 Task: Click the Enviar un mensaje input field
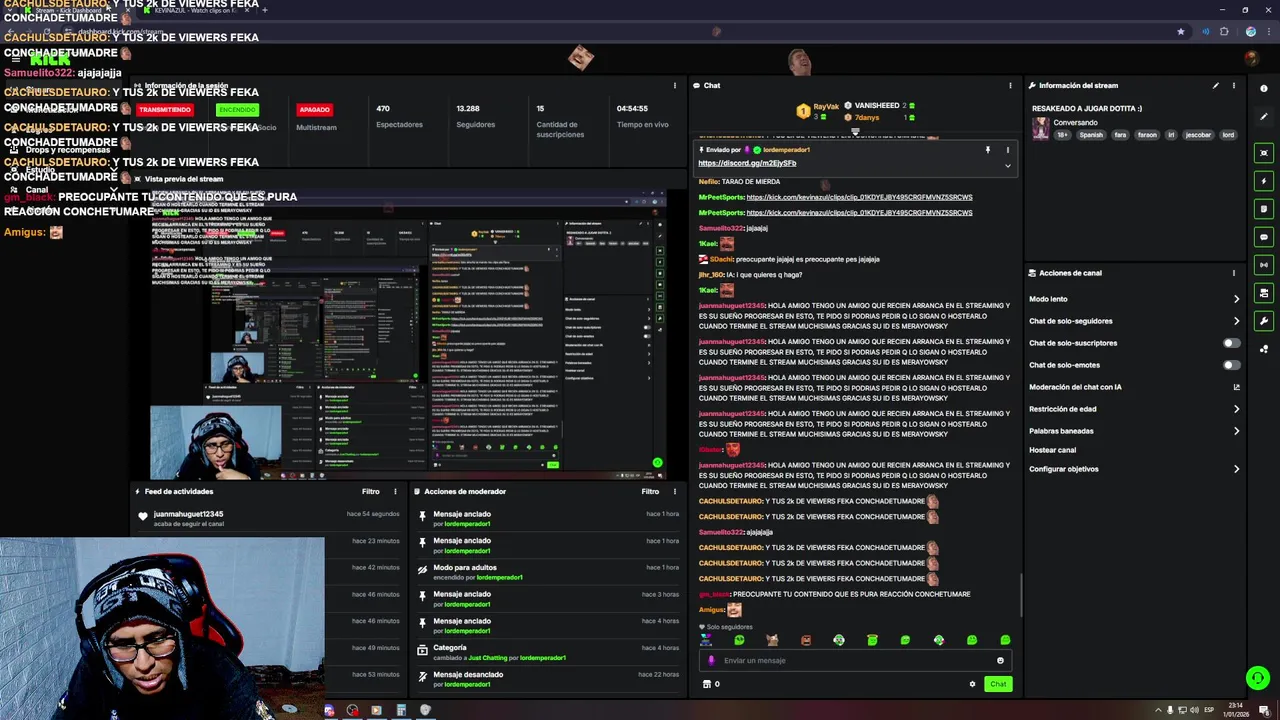click(855, 661)
